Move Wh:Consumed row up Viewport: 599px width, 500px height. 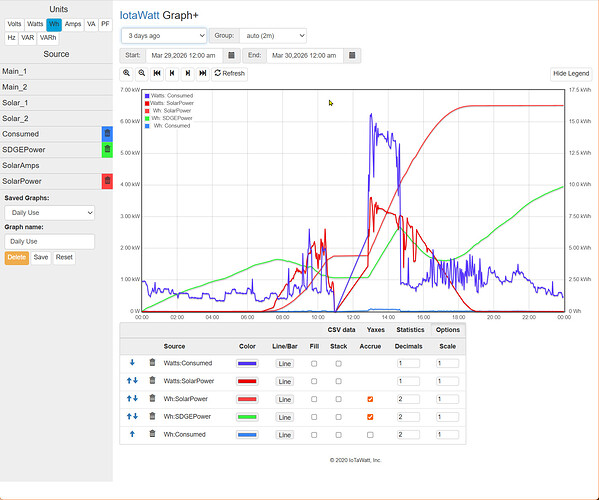(132, 434)
